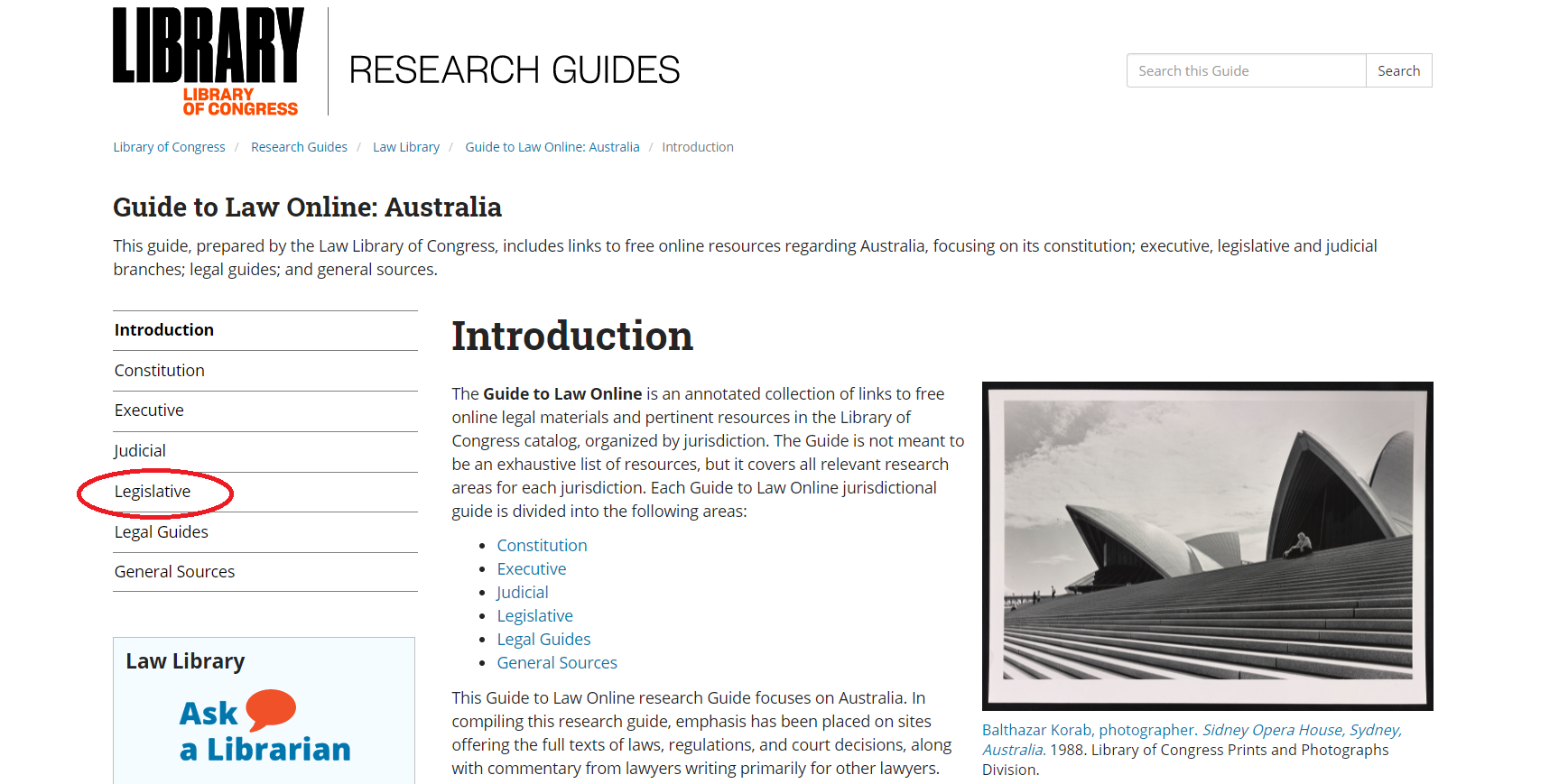Open Guide to Law Online: Australia breadcrumb

tap(552, 147)
